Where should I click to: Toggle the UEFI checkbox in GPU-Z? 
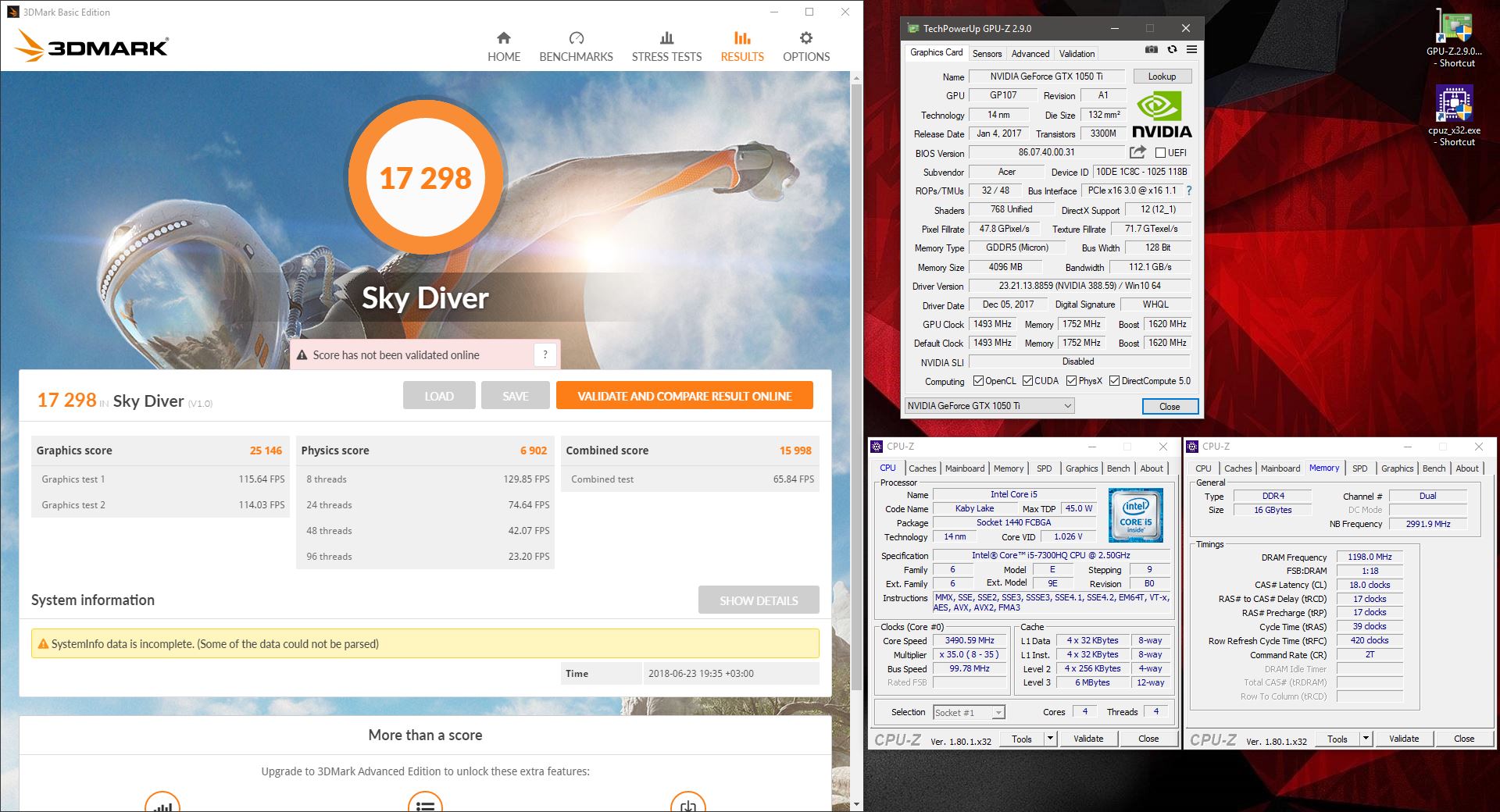coord(1160,153)
